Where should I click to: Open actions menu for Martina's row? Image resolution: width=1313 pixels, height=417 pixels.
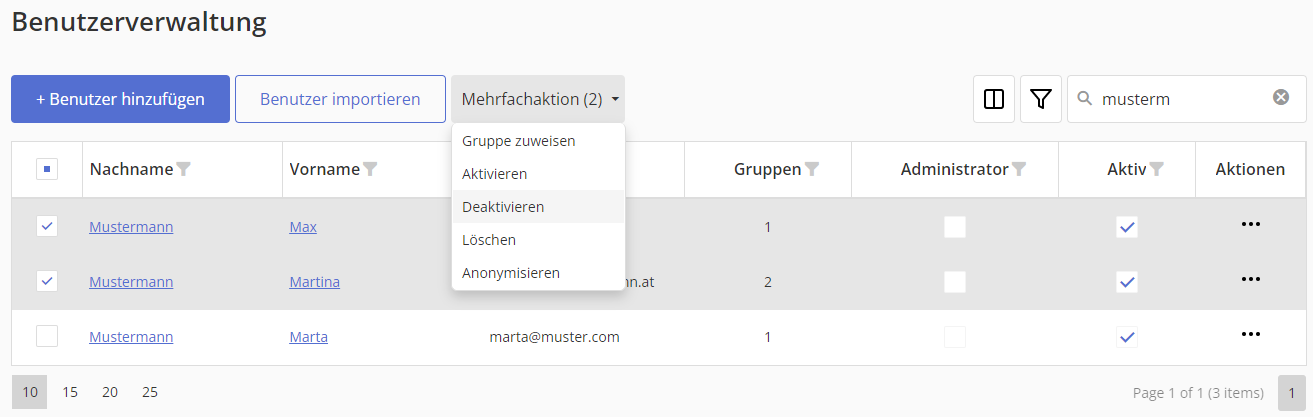[1250, 279]
